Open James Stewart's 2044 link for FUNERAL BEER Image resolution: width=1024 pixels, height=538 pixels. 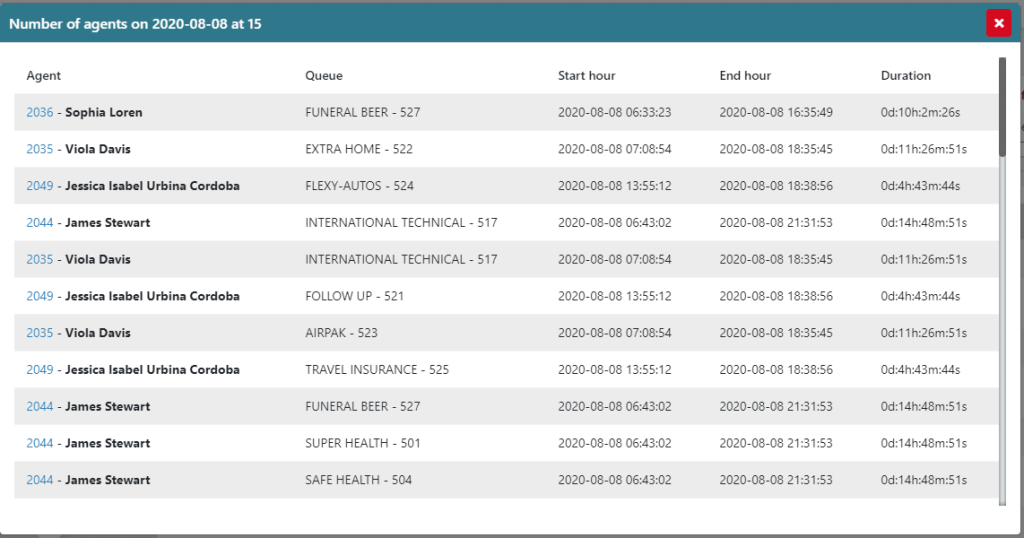click(40, 407)
